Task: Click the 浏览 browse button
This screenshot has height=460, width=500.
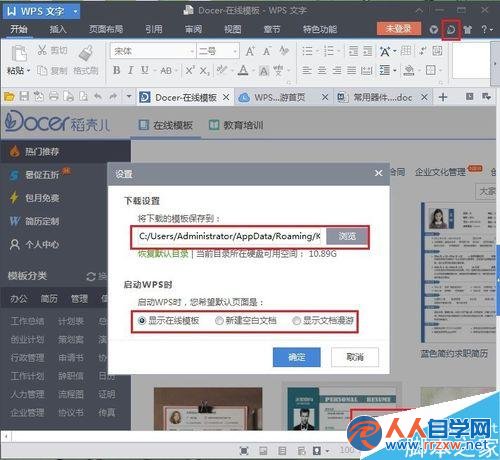Action: pyautogui.click(x=347, y=236)
